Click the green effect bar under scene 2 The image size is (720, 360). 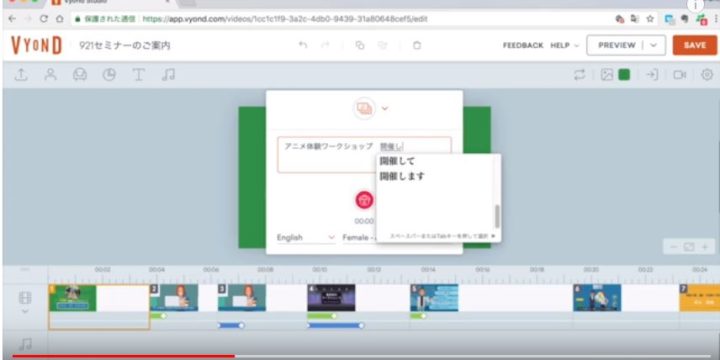coord(158,316)
